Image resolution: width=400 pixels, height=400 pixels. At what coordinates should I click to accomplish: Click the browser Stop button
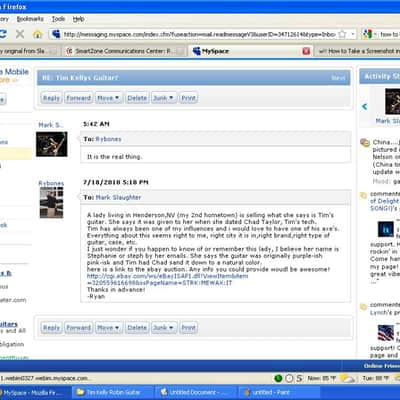tap(20, 34)
